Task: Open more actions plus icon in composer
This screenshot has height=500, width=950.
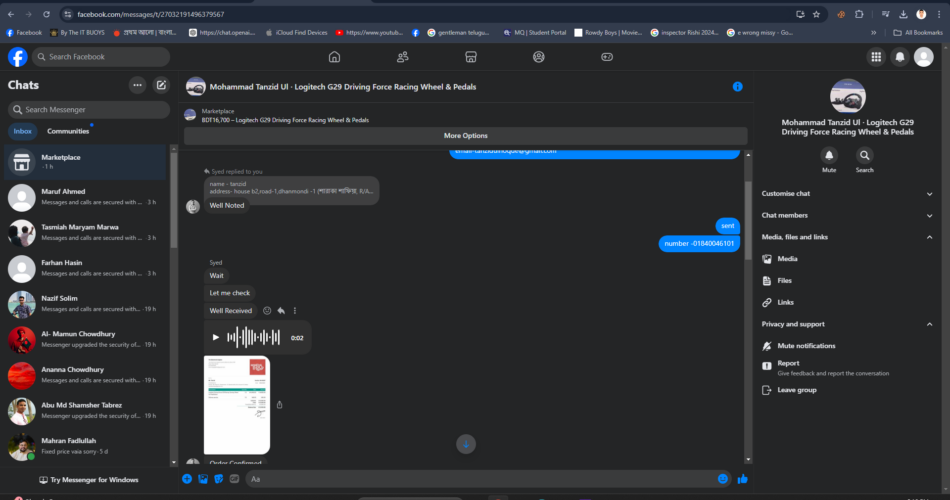Action: (x=187, y=479)
